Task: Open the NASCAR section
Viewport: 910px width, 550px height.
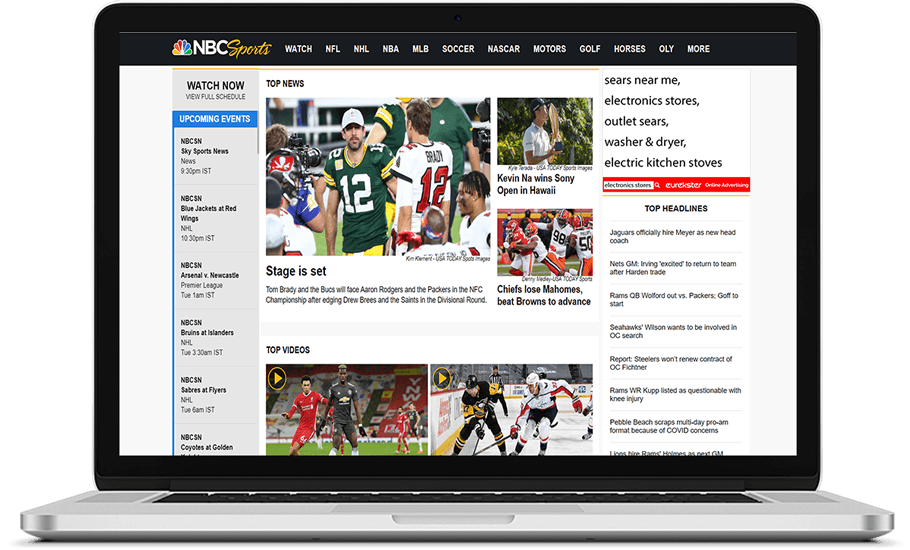Action: [504, 49]
